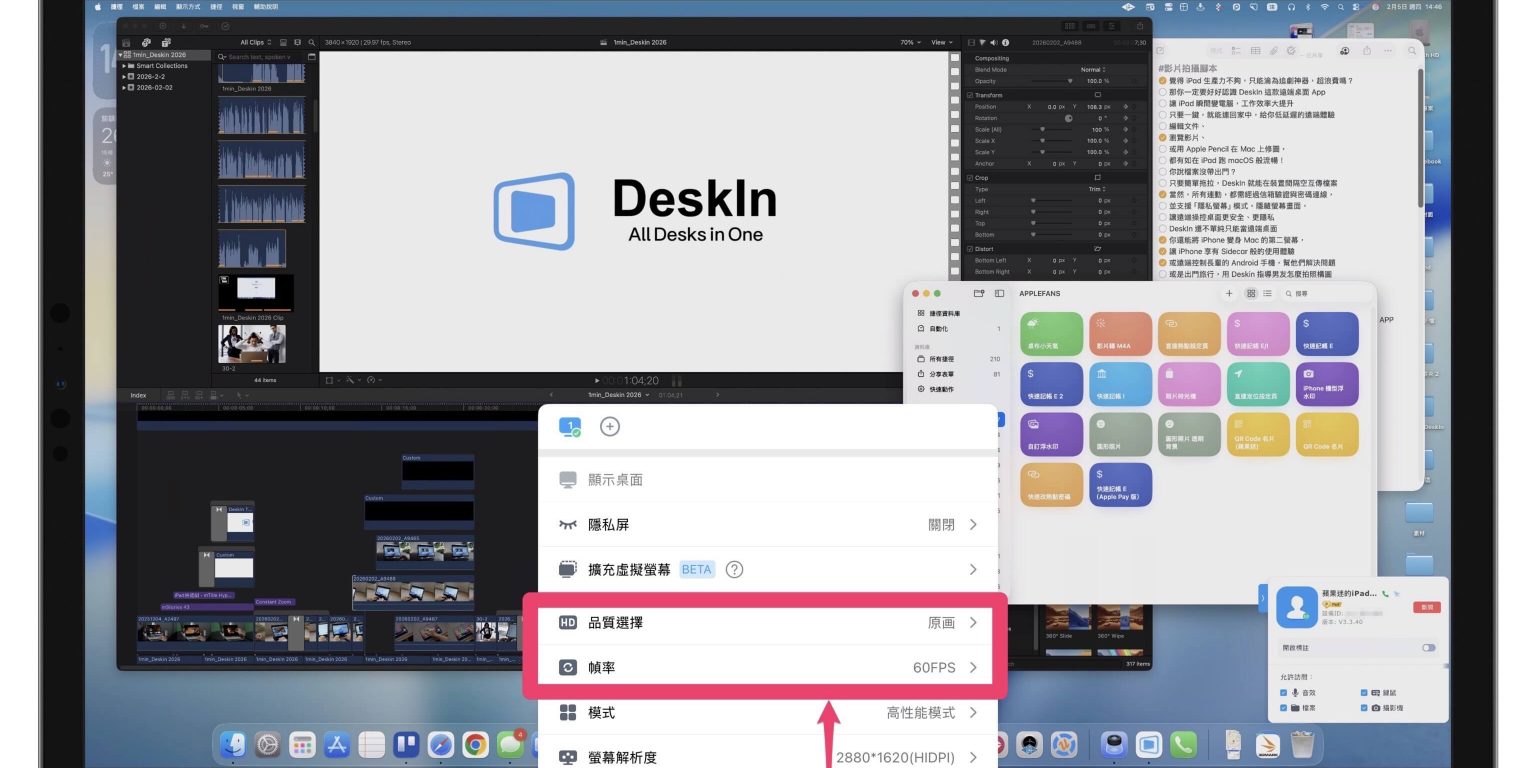Uncheck the 音效 audio permission checkbox

1285,692
